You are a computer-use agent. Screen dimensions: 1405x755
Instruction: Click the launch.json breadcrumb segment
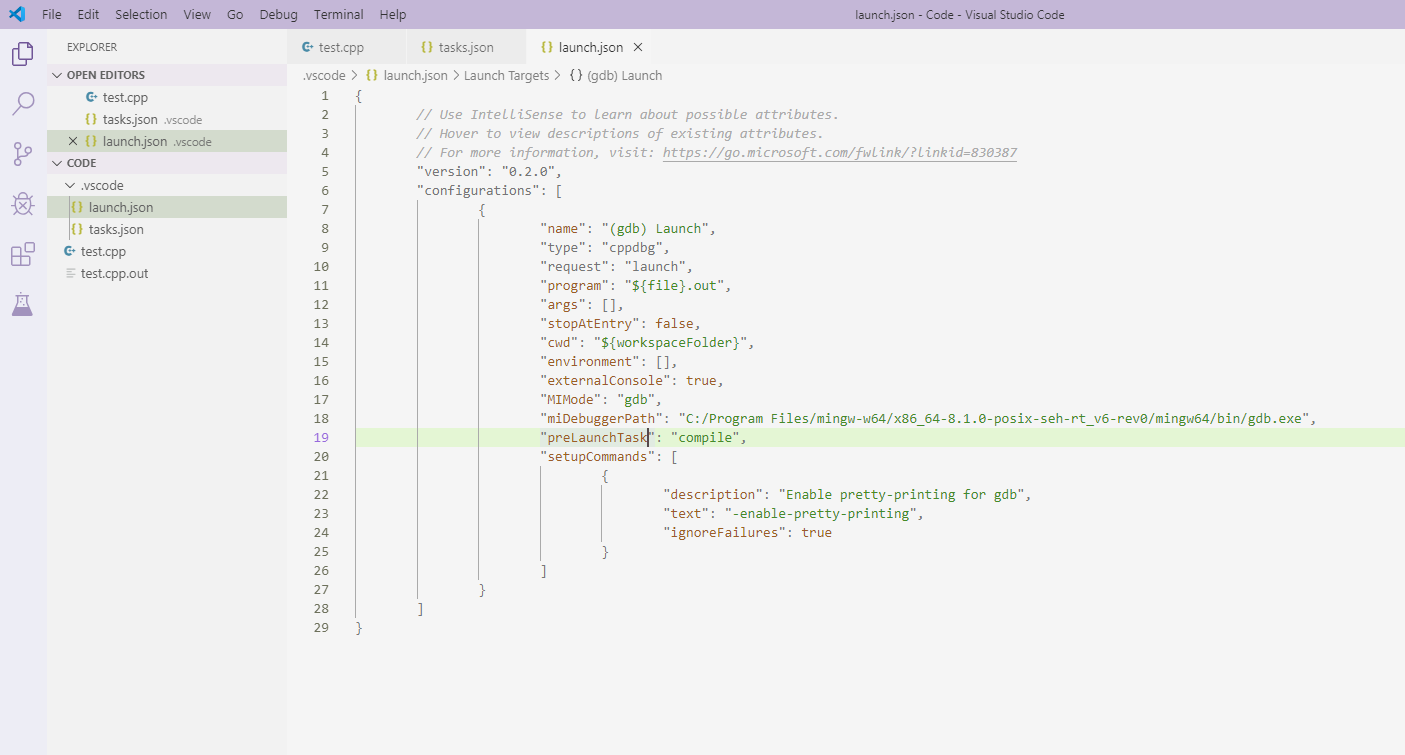pyautogui.click(x=406, y=75)
